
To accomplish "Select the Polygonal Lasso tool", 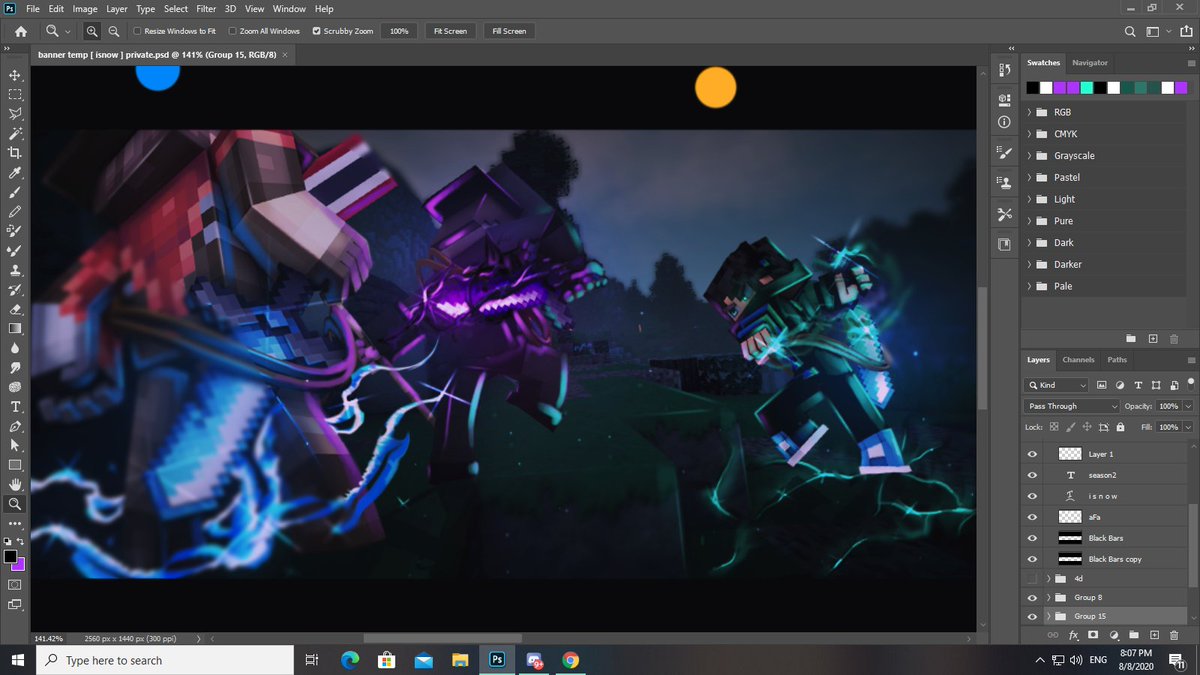I will pyautogui.click(x=15, y=114).
